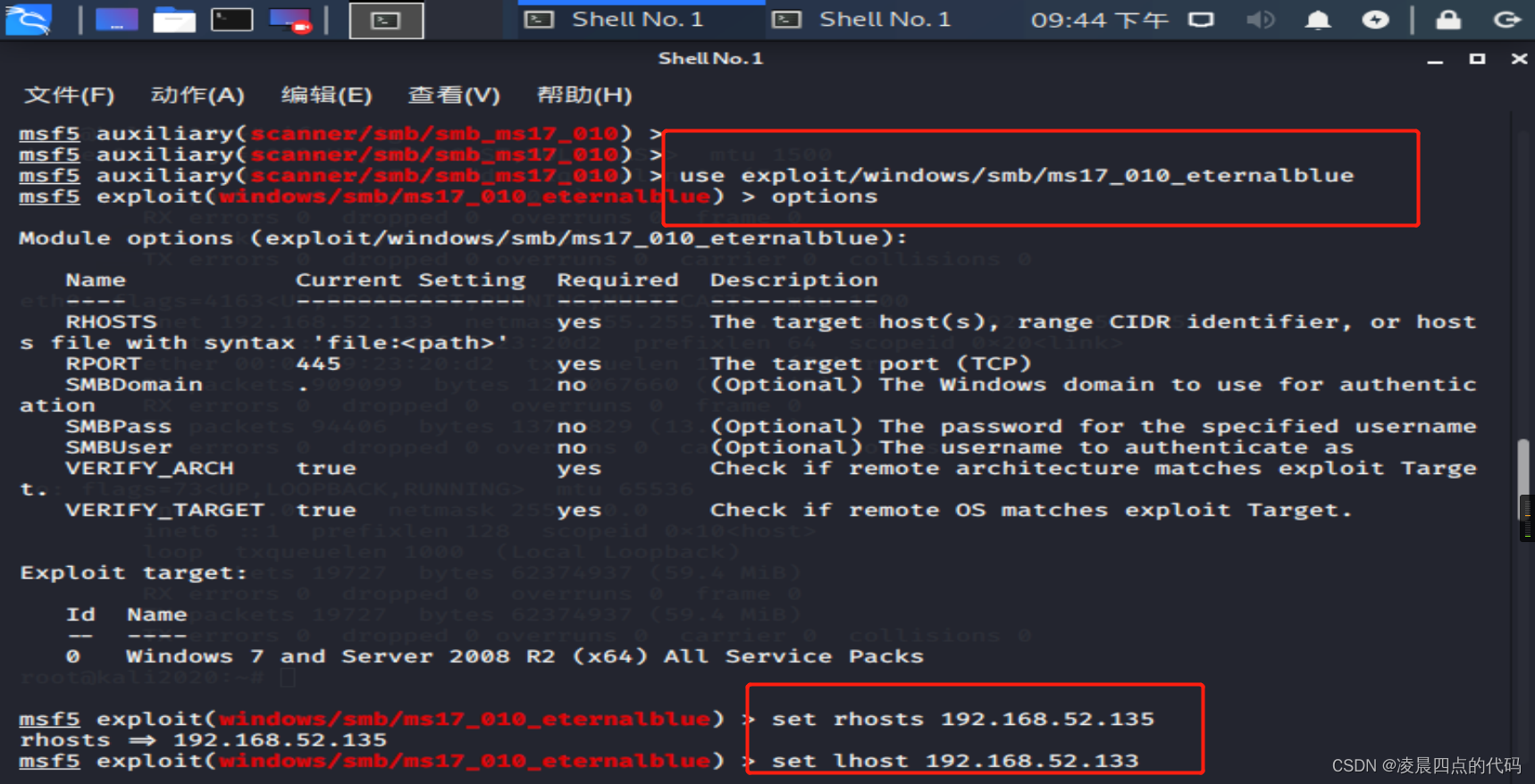
Task: Click the 'Exploit target:' heading
Action: coord(133,572)
